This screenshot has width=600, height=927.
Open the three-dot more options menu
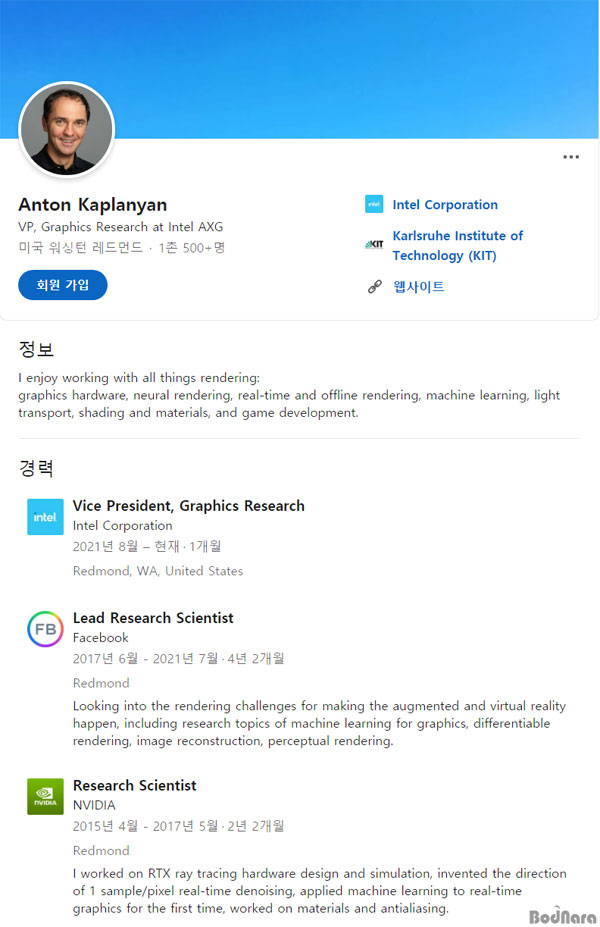pos(570,157)
